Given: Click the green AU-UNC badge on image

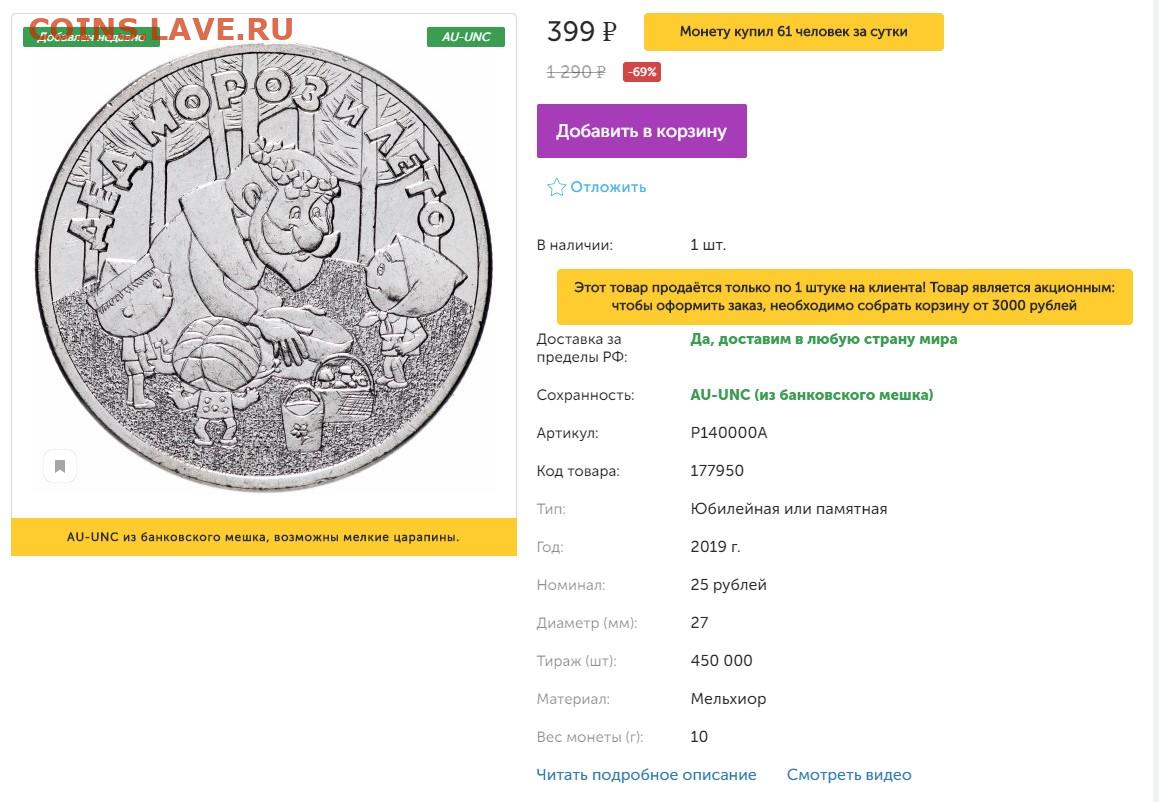Looking at the screenshot, I should click(465, 37).
